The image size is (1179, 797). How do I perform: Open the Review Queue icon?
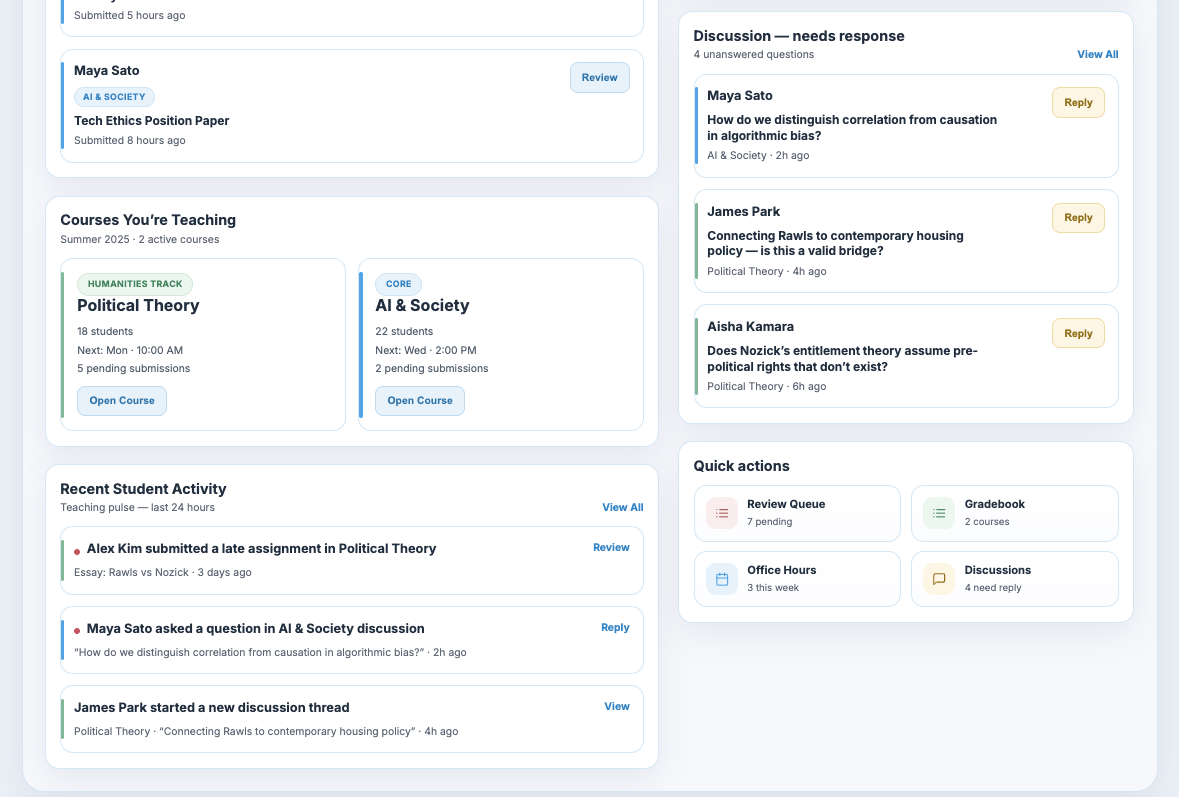pyautogui.click(x=721, y=512)
